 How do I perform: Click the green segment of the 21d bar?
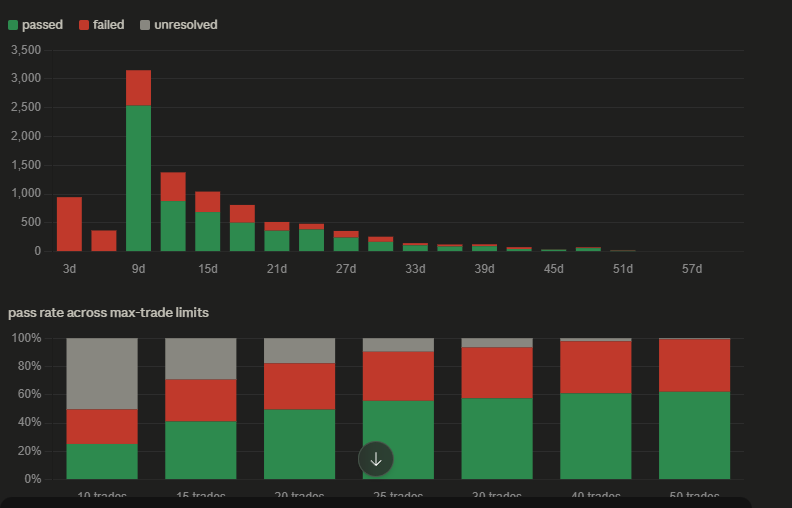277,241
